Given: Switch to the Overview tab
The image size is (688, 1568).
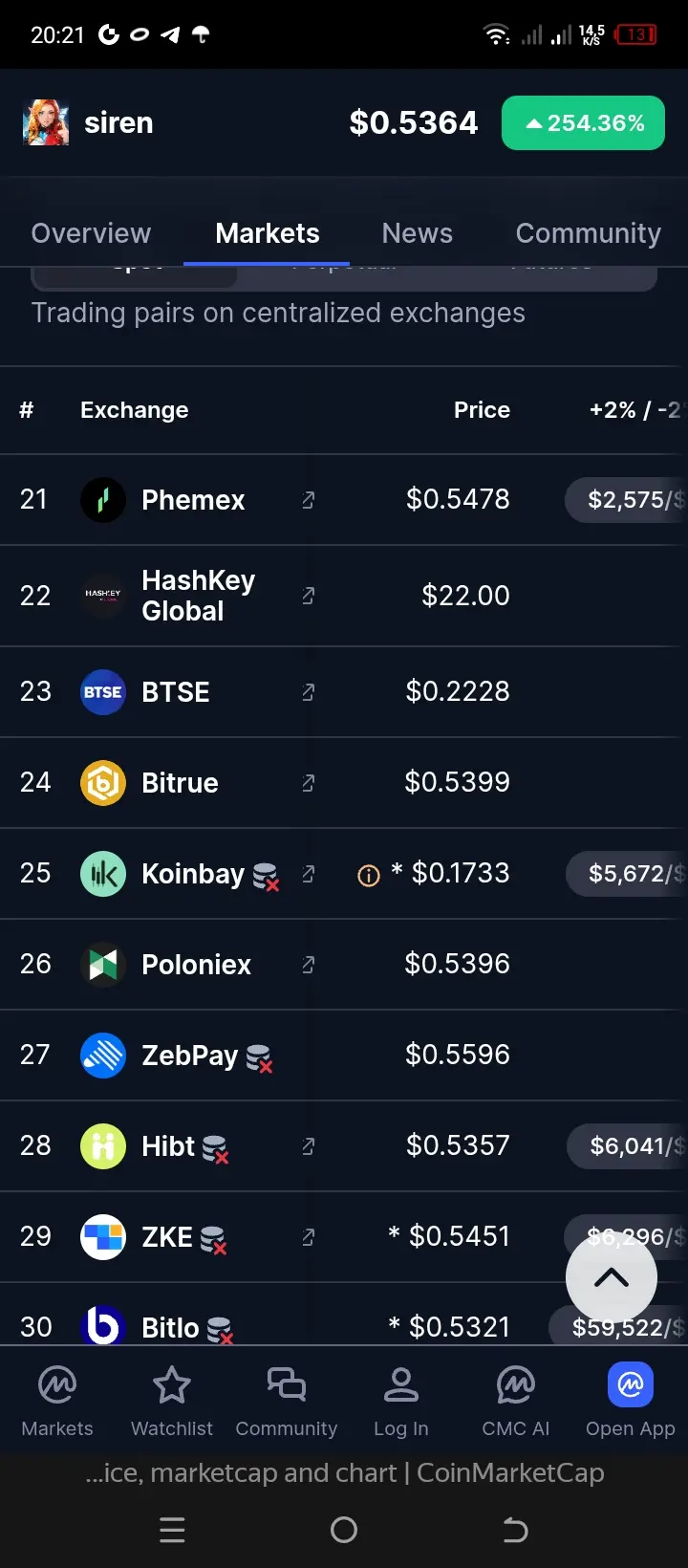Looking at the screenshot, I should pyautogui.click(x=91, y=233).
